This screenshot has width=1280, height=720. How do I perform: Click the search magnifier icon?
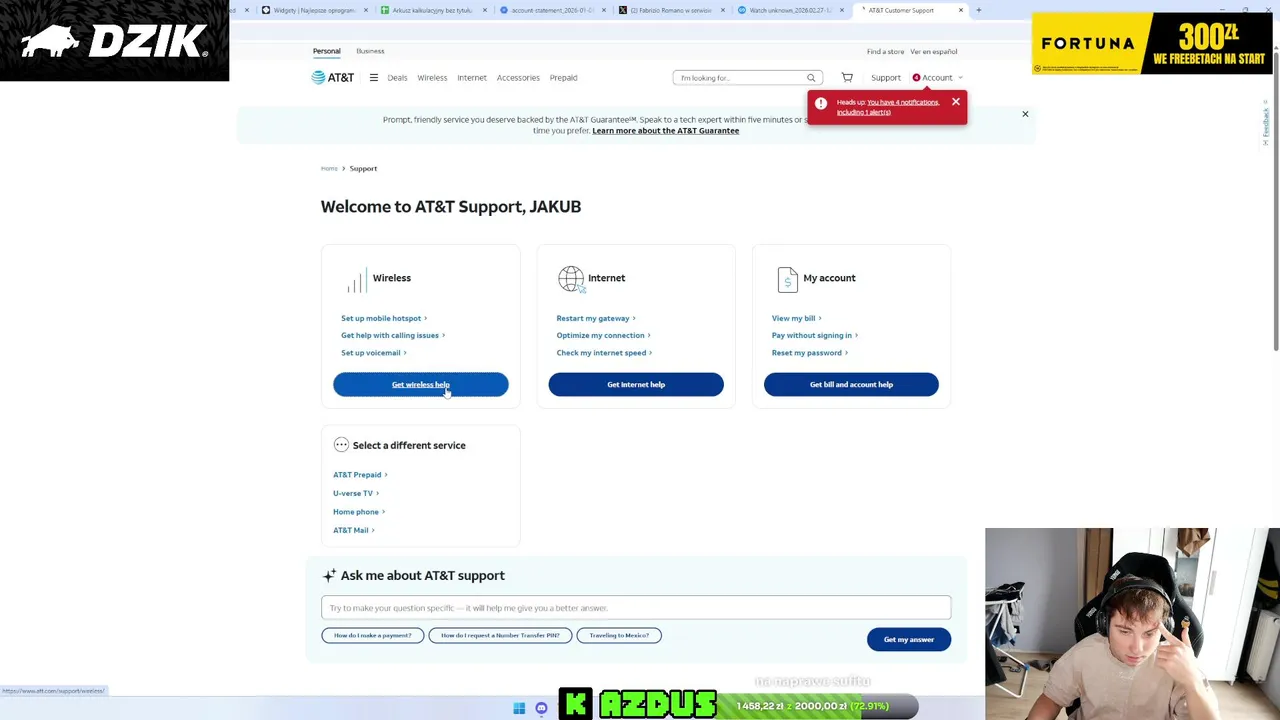[x=811, y=78]
